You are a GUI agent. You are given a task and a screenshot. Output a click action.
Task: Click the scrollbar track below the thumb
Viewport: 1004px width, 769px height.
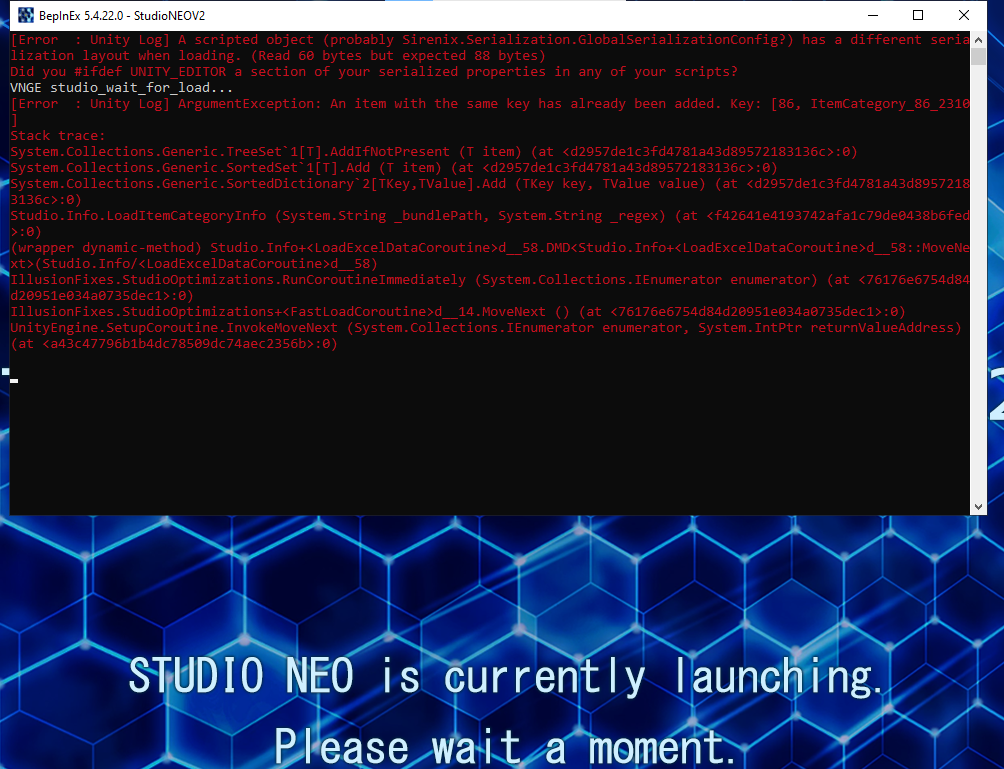pyautogui.click(x=978, y=300)
